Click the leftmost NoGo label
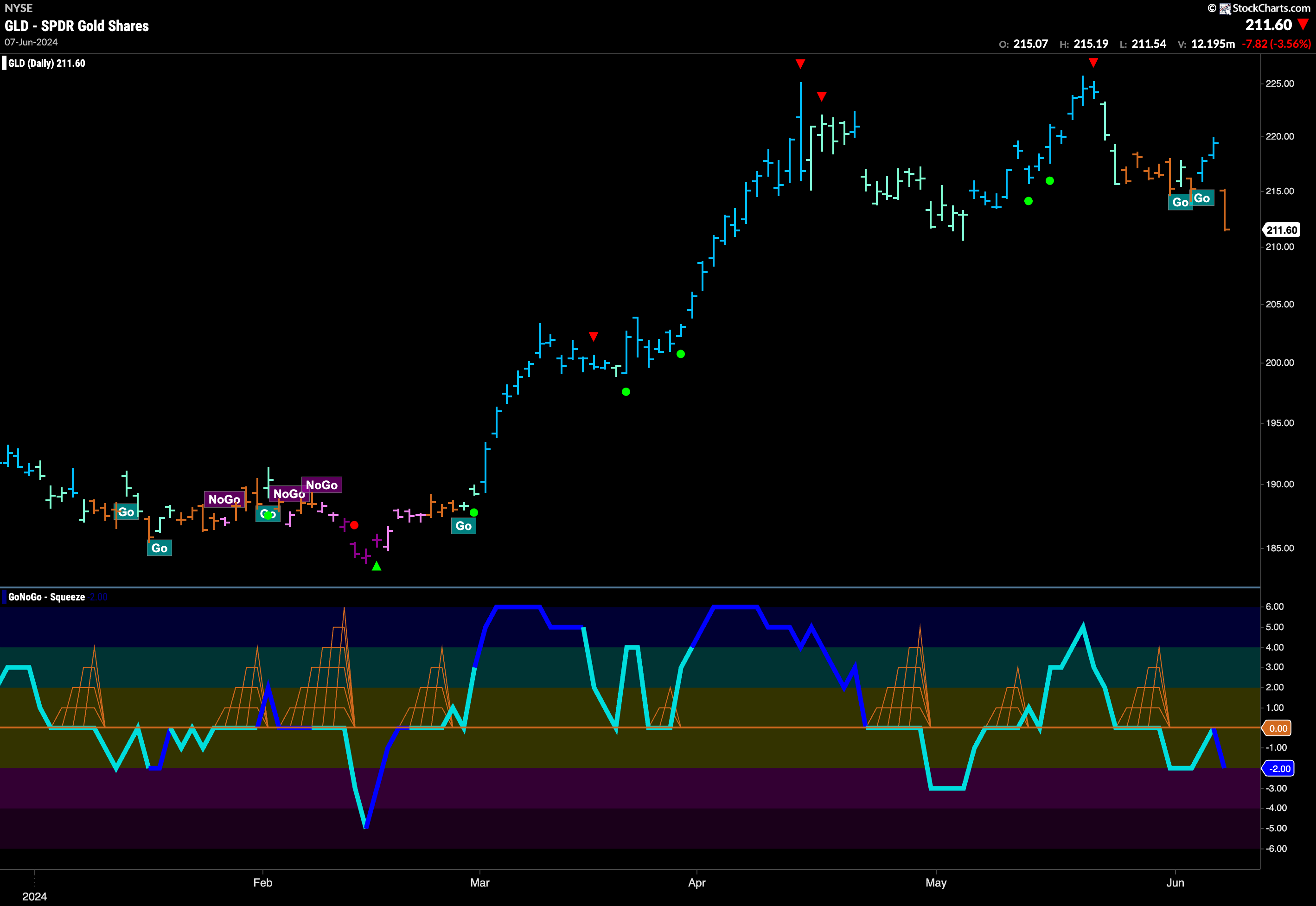The height and width of the screenshot is (906, 1316). click(x=224, y=499)
